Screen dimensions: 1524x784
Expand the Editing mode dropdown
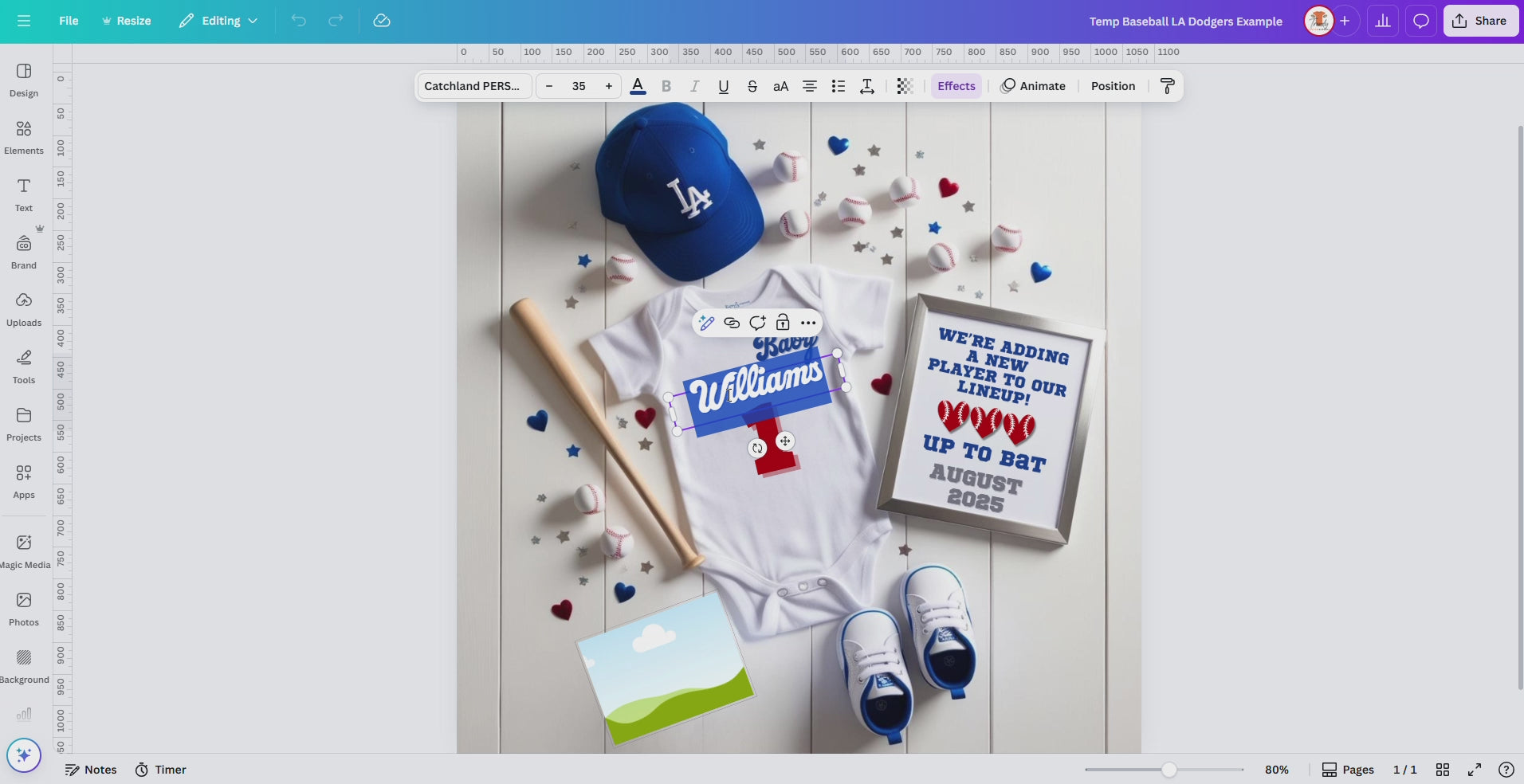coord(218,21)
